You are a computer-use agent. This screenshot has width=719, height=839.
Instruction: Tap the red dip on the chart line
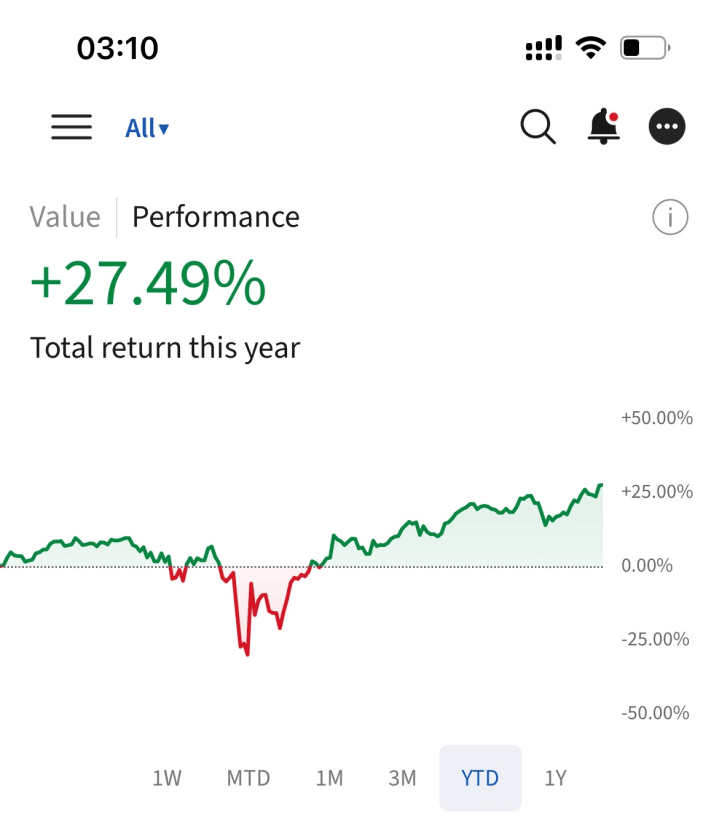coord(243,640)
